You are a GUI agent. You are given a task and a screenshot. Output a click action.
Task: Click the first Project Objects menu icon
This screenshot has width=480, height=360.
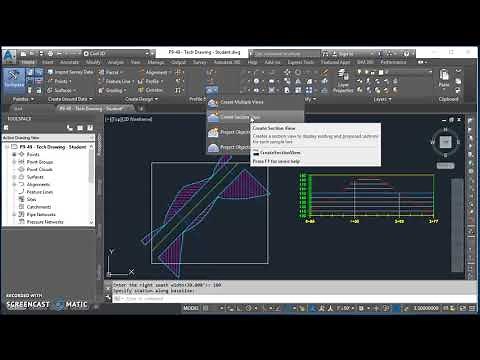pos(213,132)
